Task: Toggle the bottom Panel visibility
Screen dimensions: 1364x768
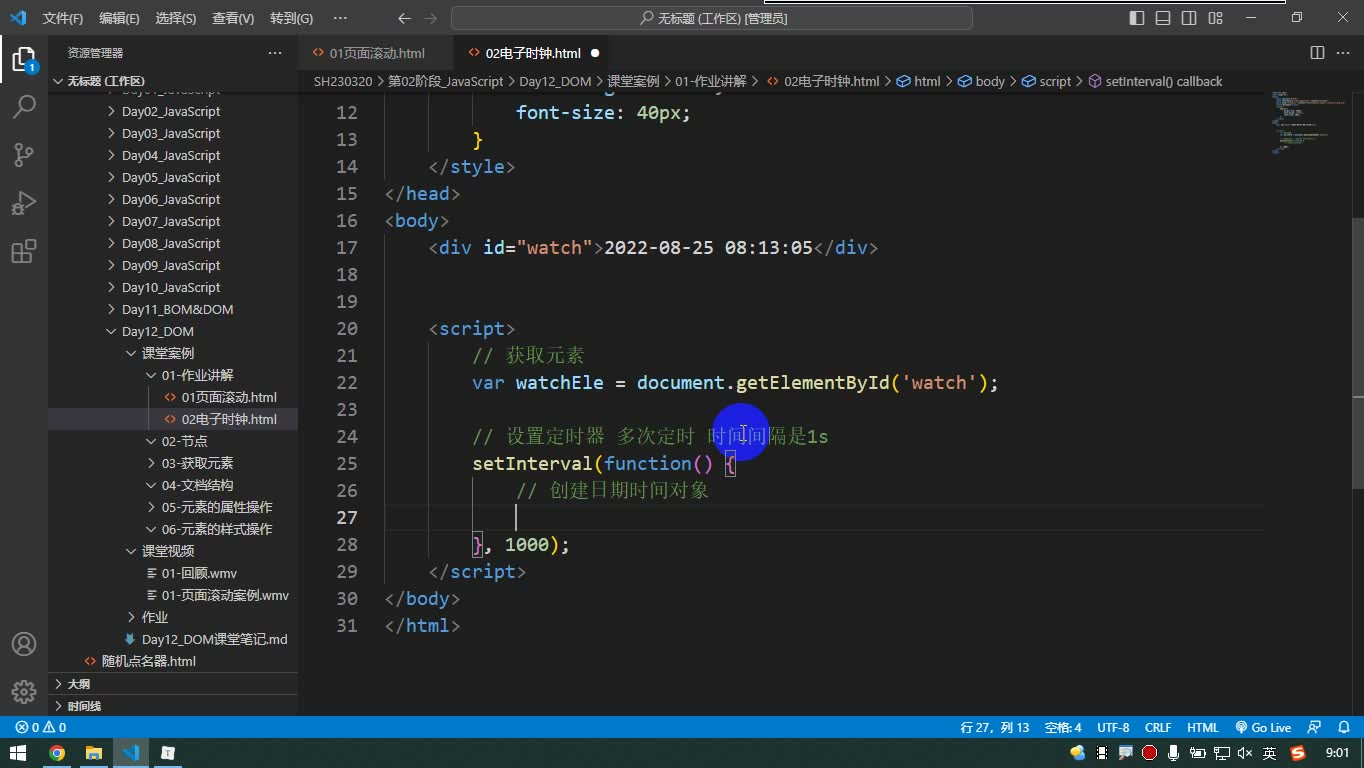Action: coord(1163,18)
